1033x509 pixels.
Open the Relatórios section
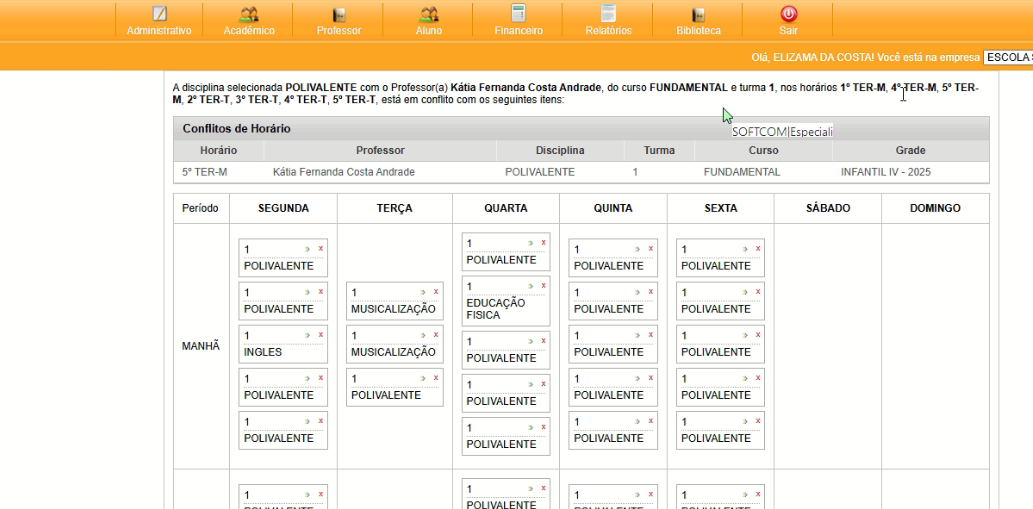608,21
